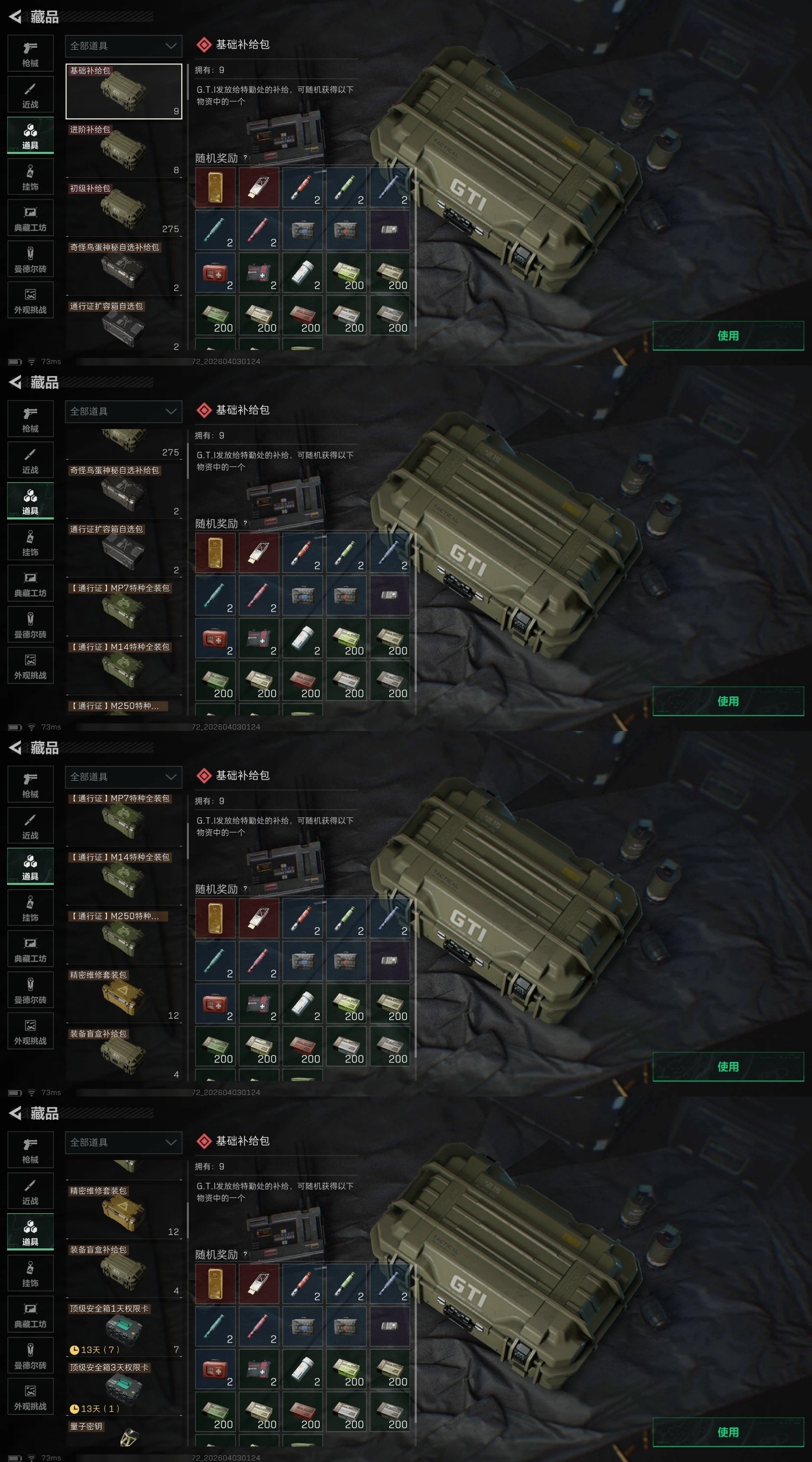Open the 枪械 gun icon tab beside 基础补给包 entry
The image size is (812, 1462).
pos(30,53)
